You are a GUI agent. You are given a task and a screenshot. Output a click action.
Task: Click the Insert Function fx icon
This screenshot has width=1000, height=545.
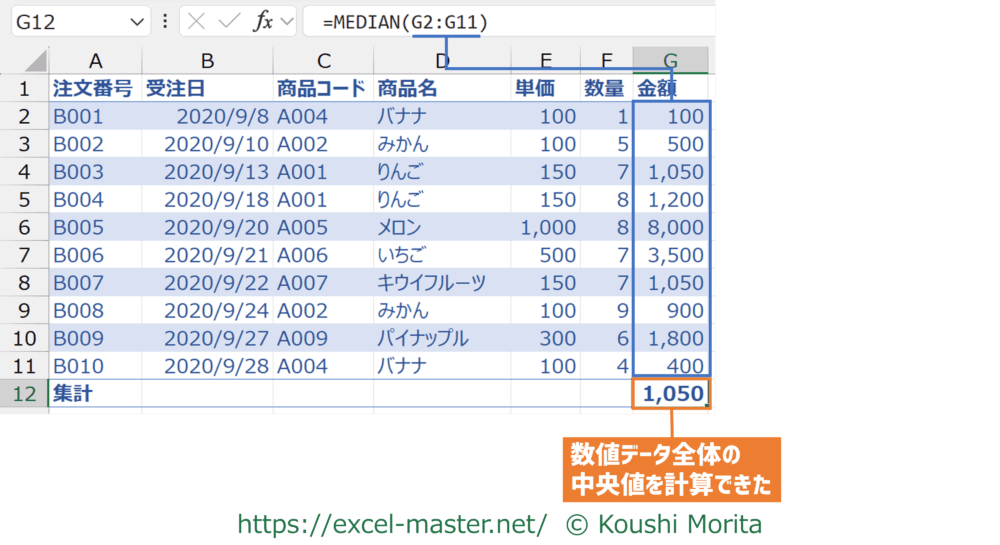pyautogui.click(x=263, y=21)
